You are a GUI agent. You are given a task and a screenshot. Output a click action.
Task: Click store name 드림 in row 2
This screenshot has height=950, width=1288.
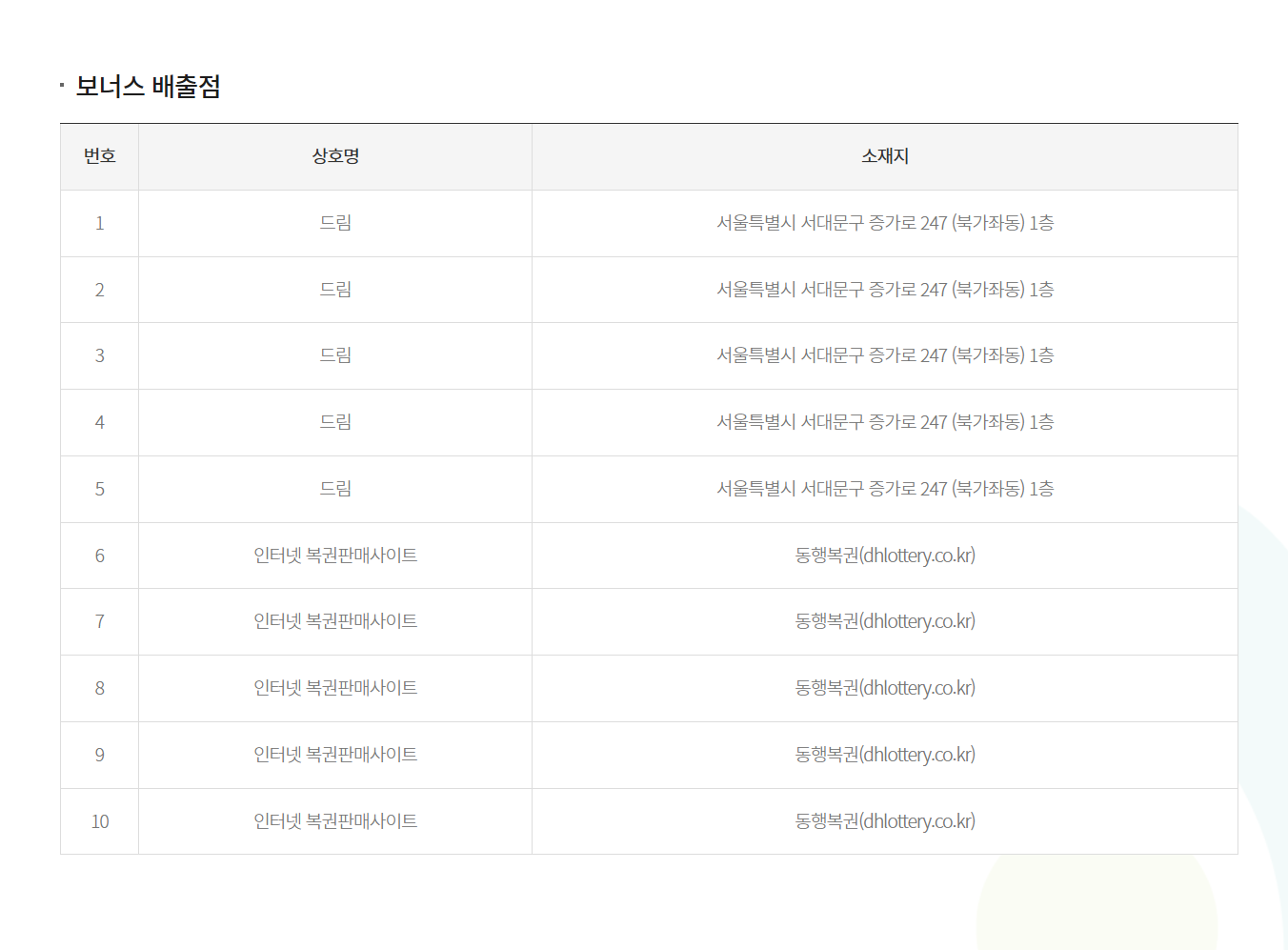click(x=335, y=290)
